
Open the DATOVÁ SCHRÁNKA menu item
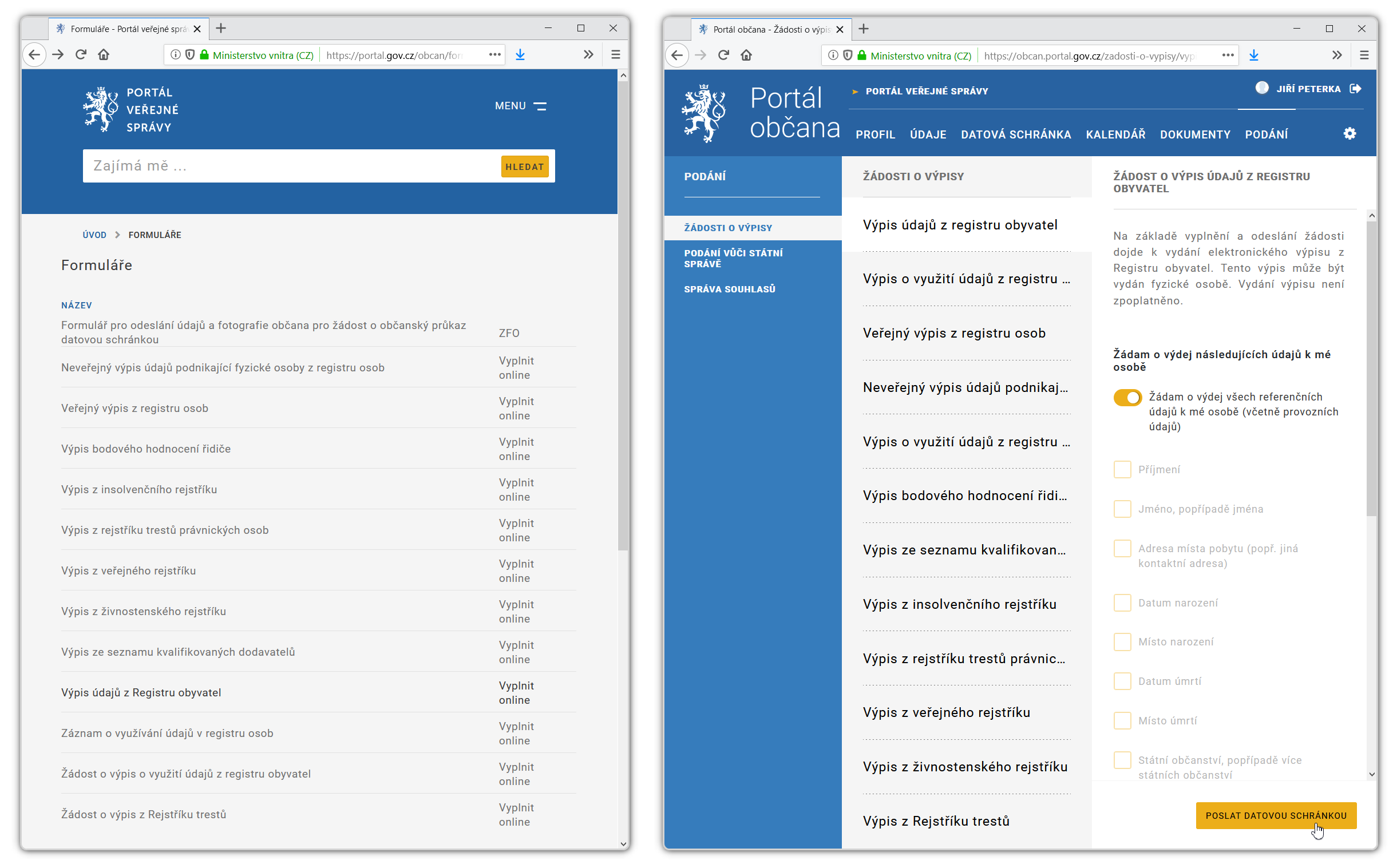[1016, 135]
